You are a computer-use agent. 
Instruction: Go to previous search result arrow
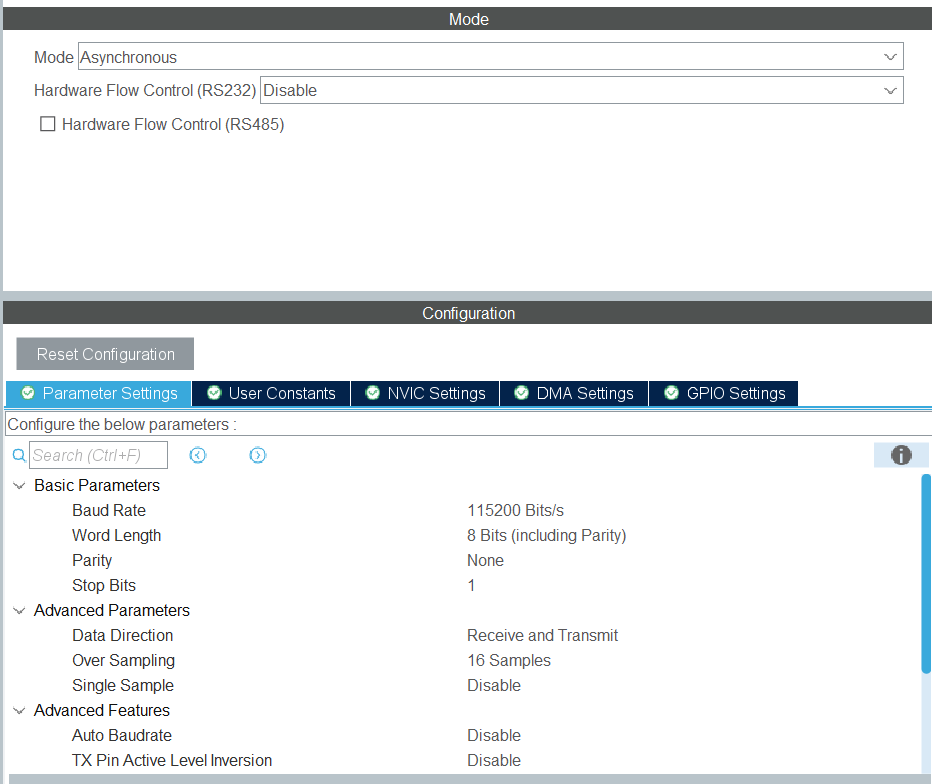(x=198, y=455)
